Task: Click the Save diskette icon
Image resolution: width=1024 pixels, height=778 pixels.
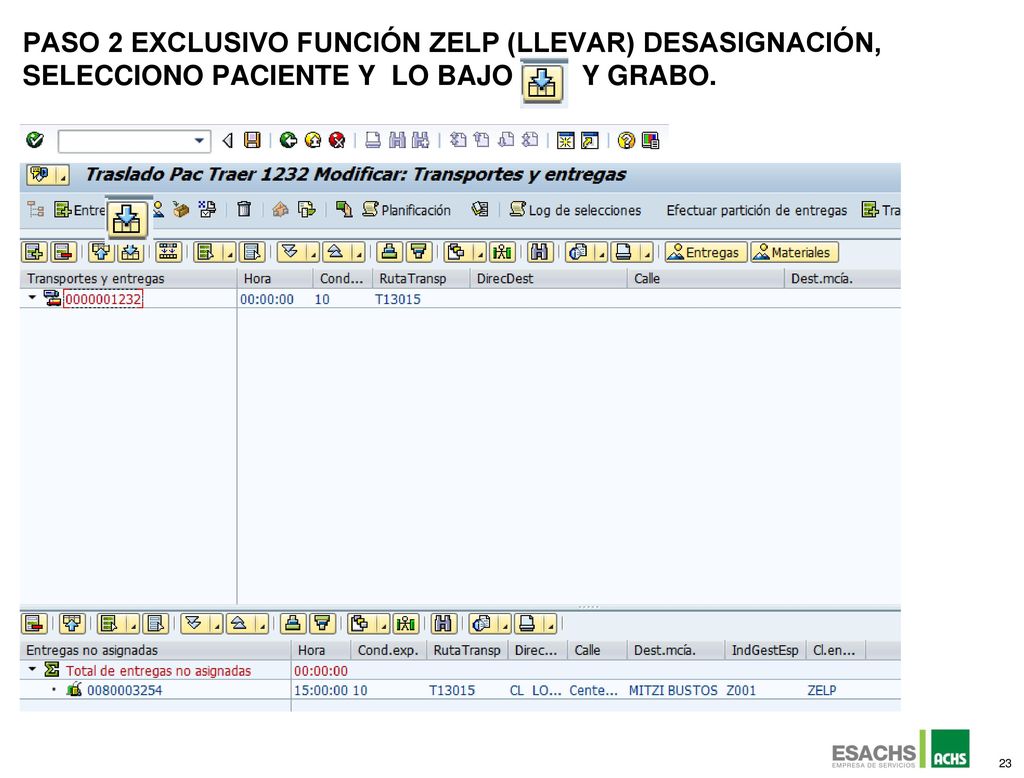Action: (252, 140)
